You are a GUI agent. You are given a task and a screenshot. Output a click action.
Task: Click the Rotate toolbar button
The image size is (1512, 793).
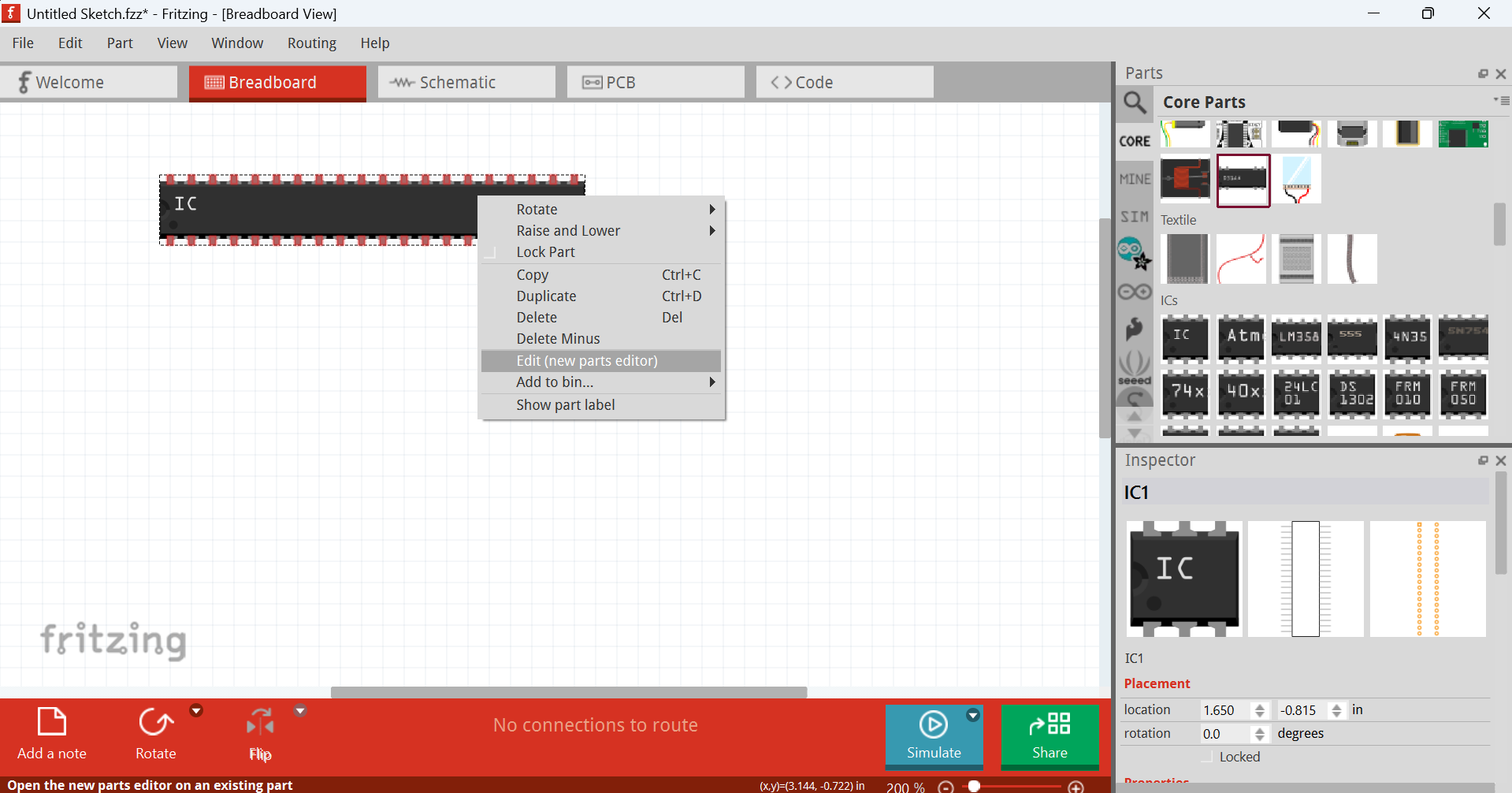[155, 734]
